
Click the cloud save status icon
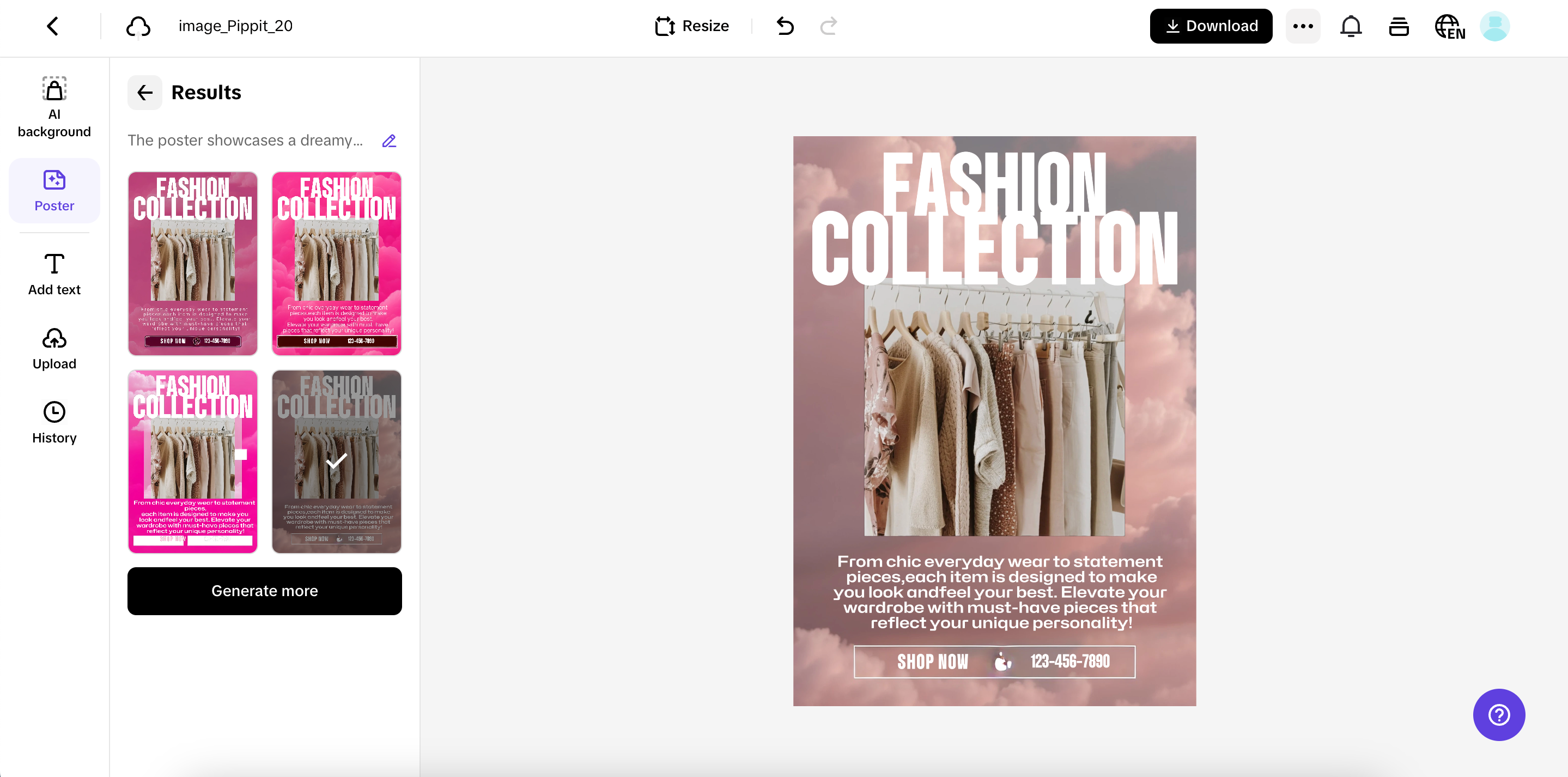(x=138, y=26)
